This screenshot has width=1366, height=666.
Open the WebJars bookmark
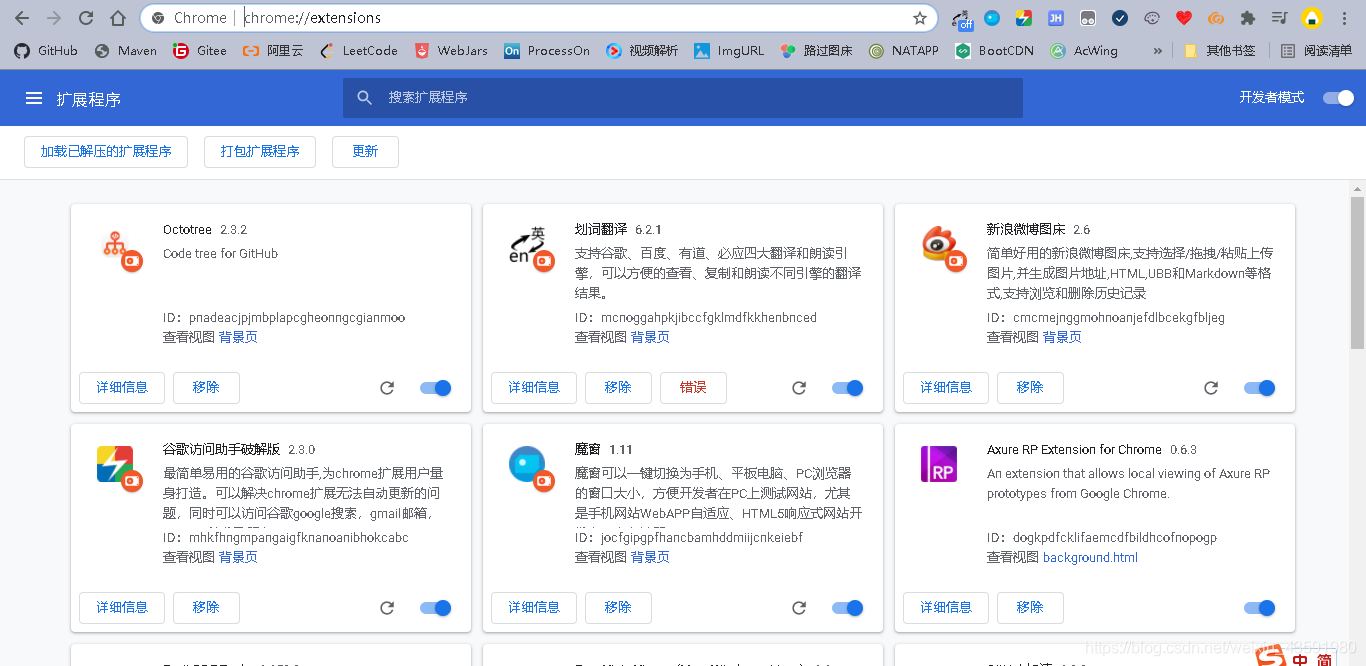(x=451, y=51)
